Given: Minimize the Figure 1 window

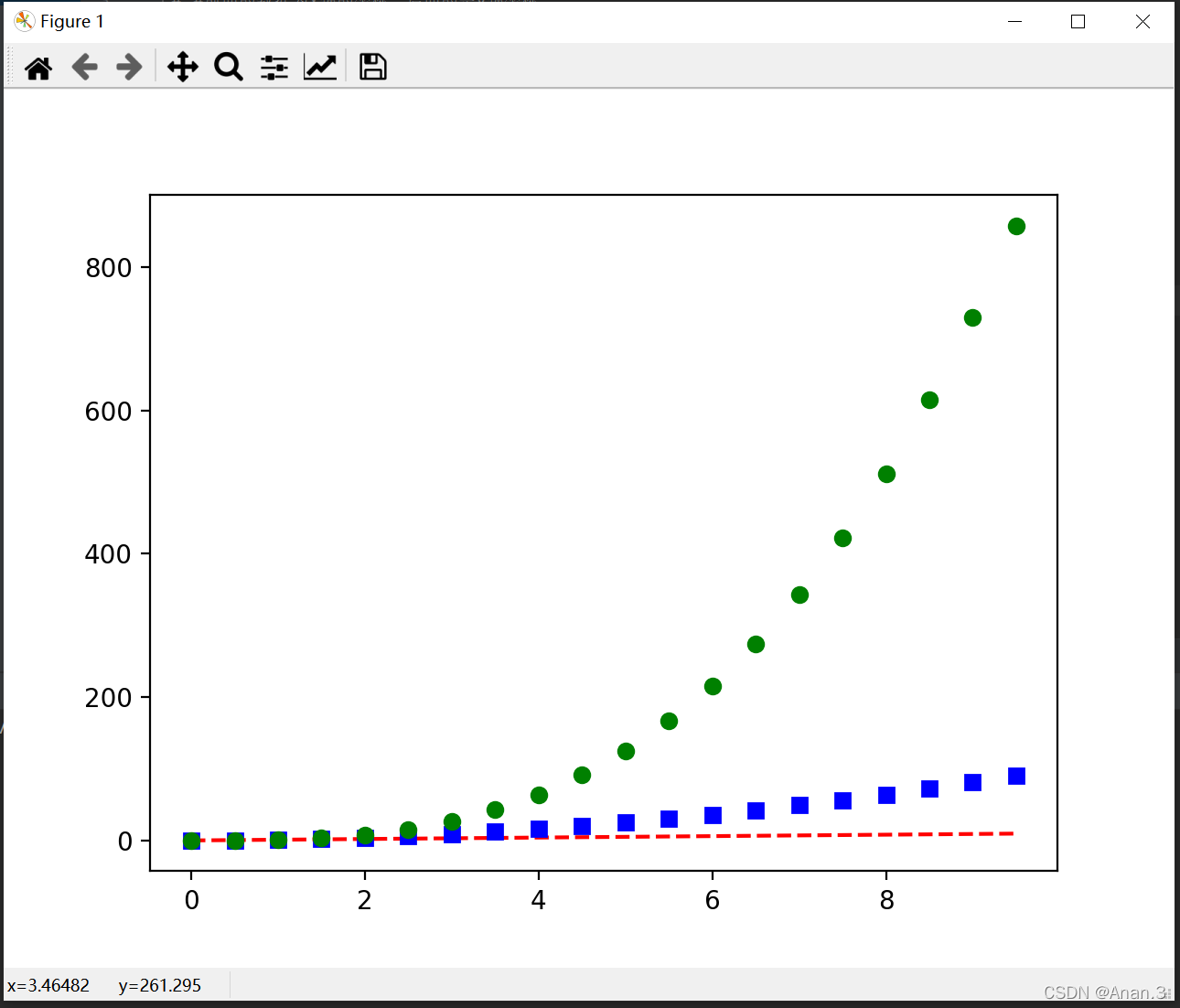Looking at the screenshot, I should [1014, 21].
